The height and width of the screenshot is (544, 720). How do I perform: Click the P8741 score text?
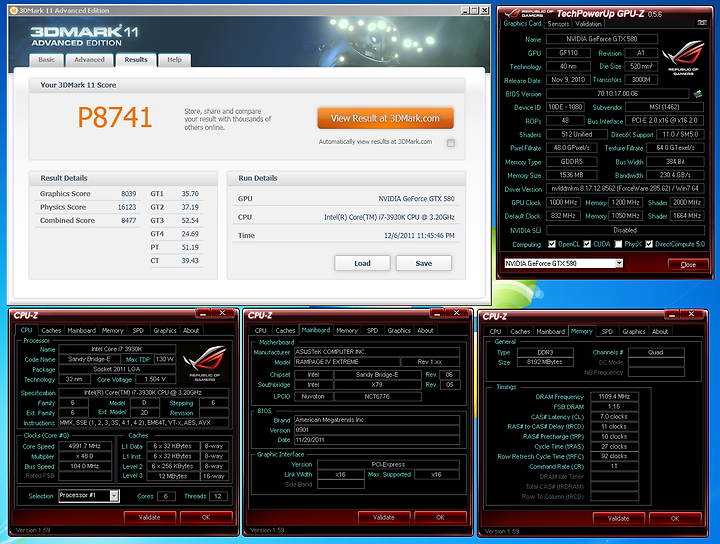[x=114, y=118]
